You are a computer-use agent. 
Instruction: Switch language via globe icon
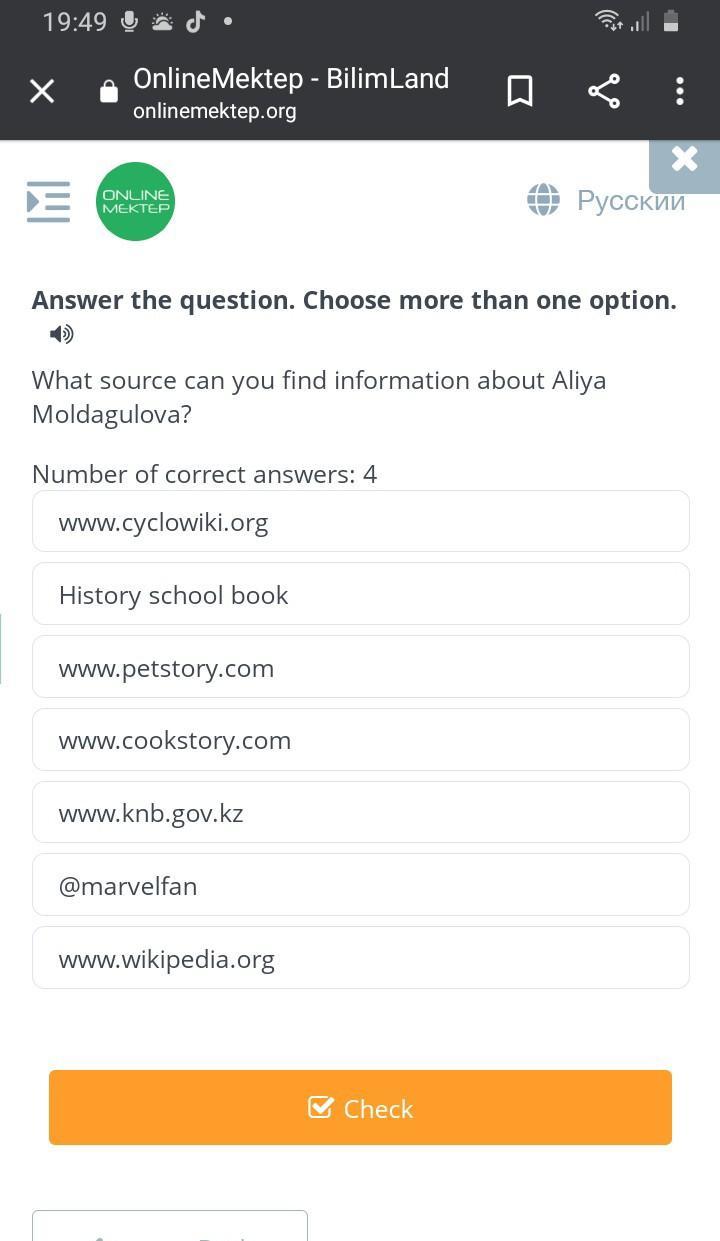click(543, 200)
